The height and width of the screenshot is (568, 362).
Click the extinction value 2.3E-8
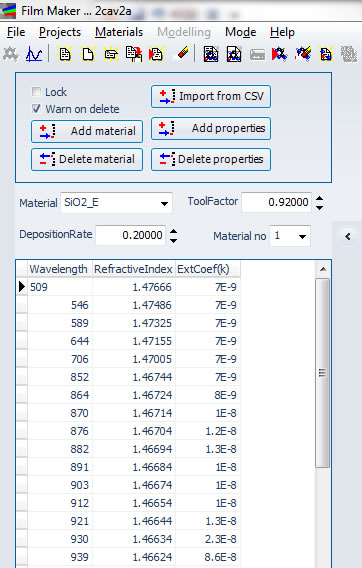pos(208,539)
